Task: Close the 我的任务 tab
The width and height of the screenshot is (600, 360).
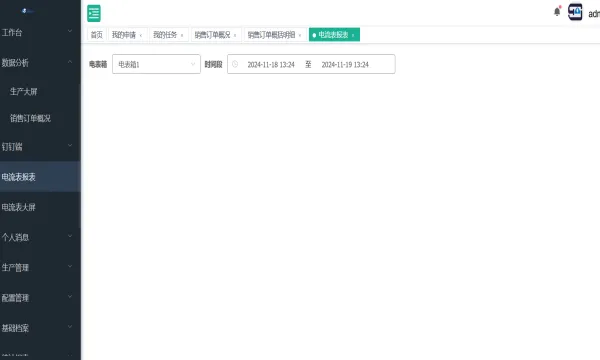Action: tap(182, 35)
